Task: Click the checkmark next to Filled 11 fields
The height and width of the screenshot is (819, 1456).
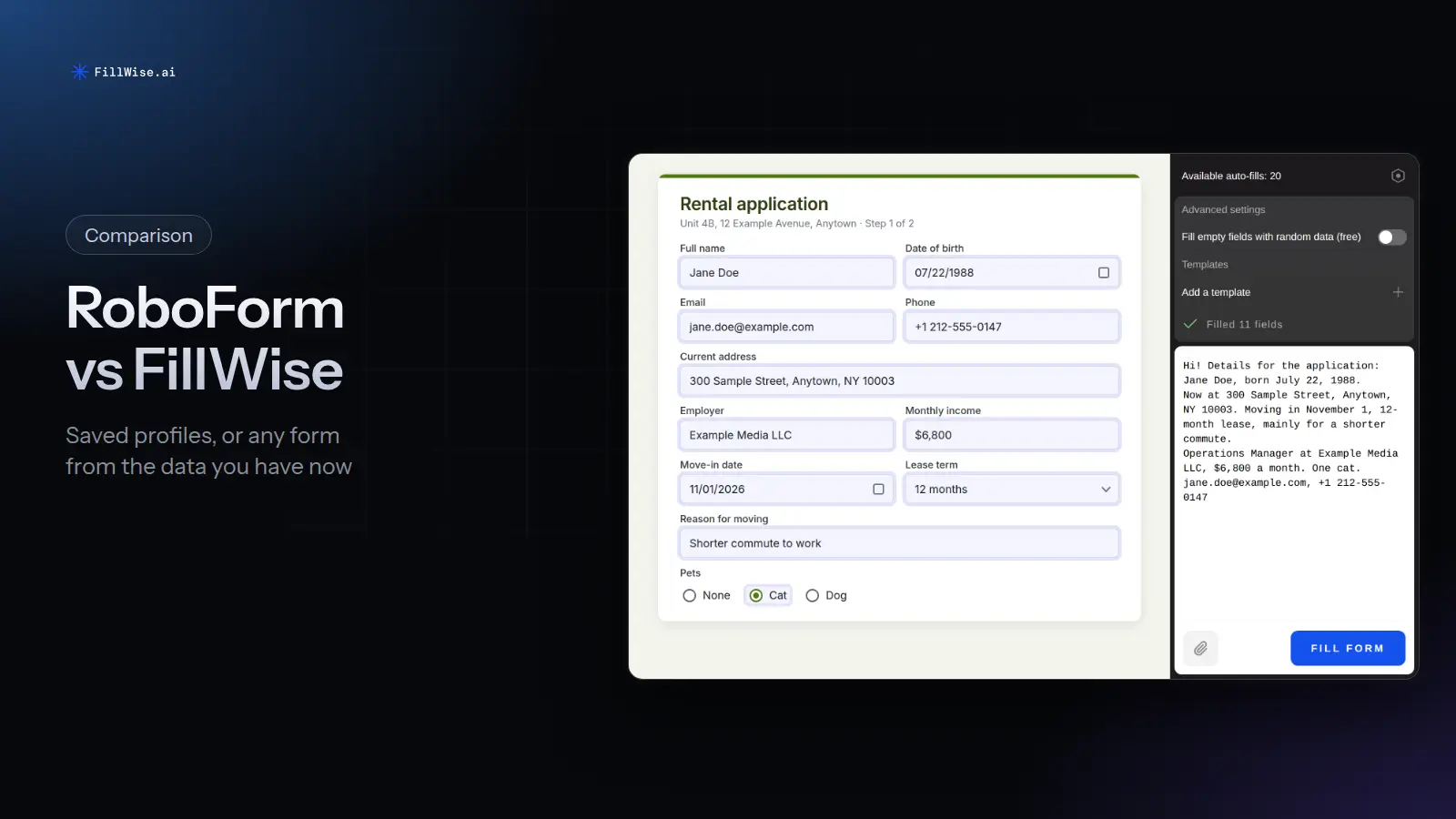Action: tap(1189, 324)
